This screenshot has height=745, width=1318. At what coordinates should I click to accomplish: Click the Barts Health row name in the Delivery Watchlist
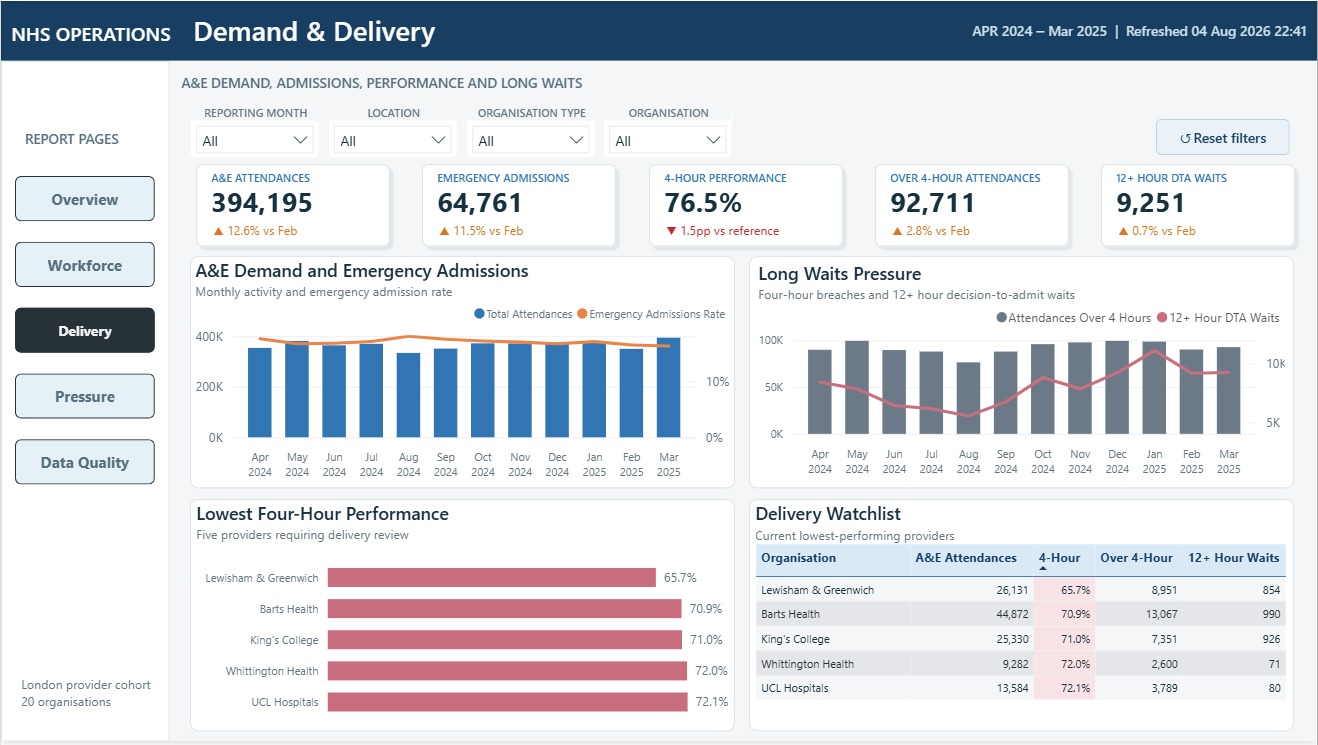tap(790, 614)
